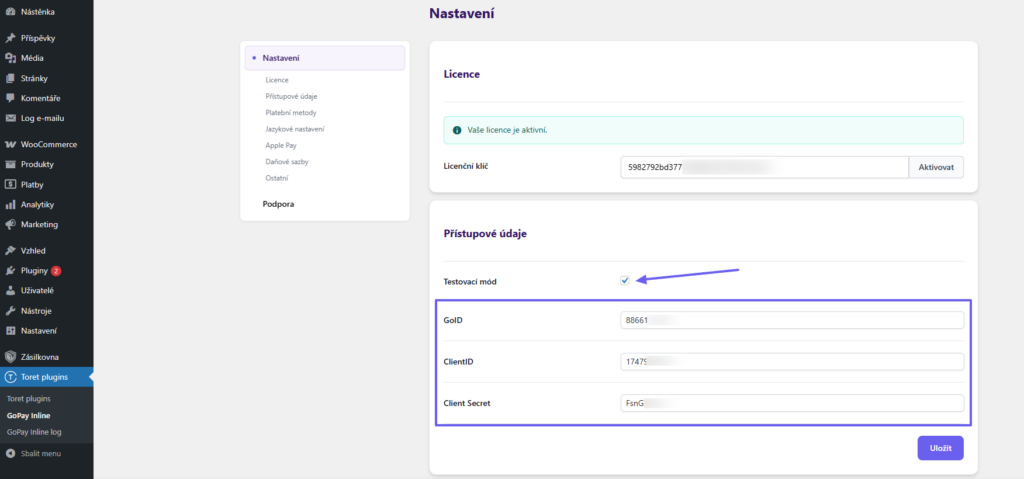Click the Log e-mailu envelope icon
Viewport: 1024px width, 479px height.
[x=10, y=118]
